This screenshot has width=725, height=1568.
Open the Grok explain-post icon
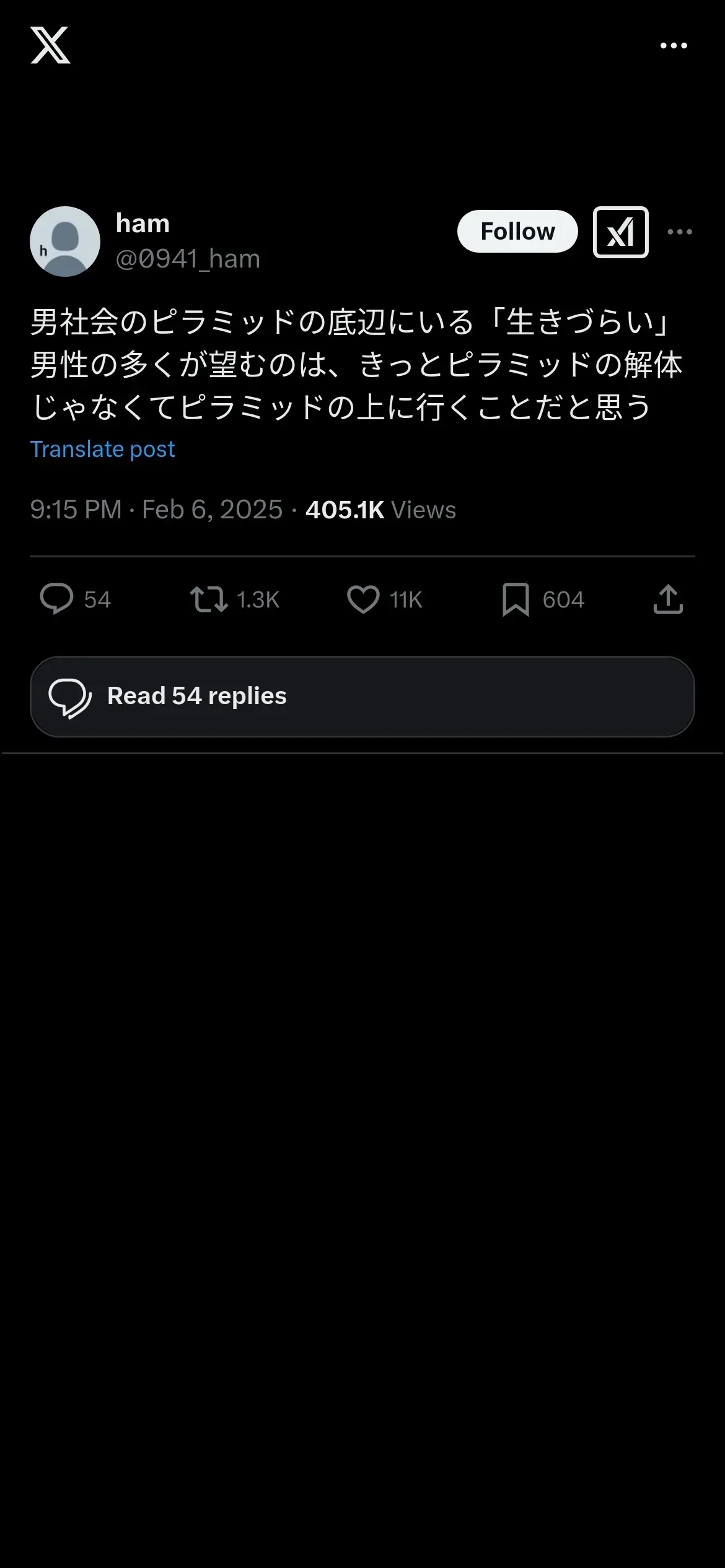(x=621, y=232)
